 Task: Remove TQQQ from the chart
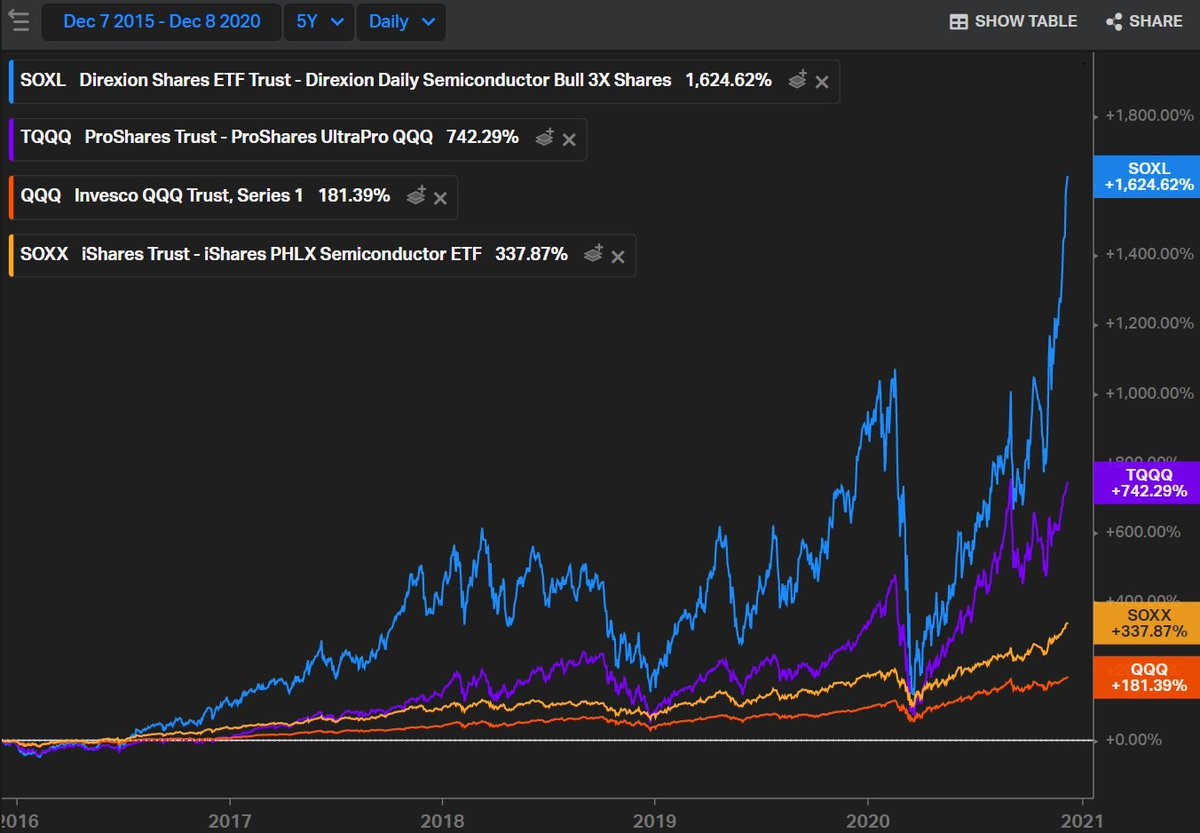569,140
